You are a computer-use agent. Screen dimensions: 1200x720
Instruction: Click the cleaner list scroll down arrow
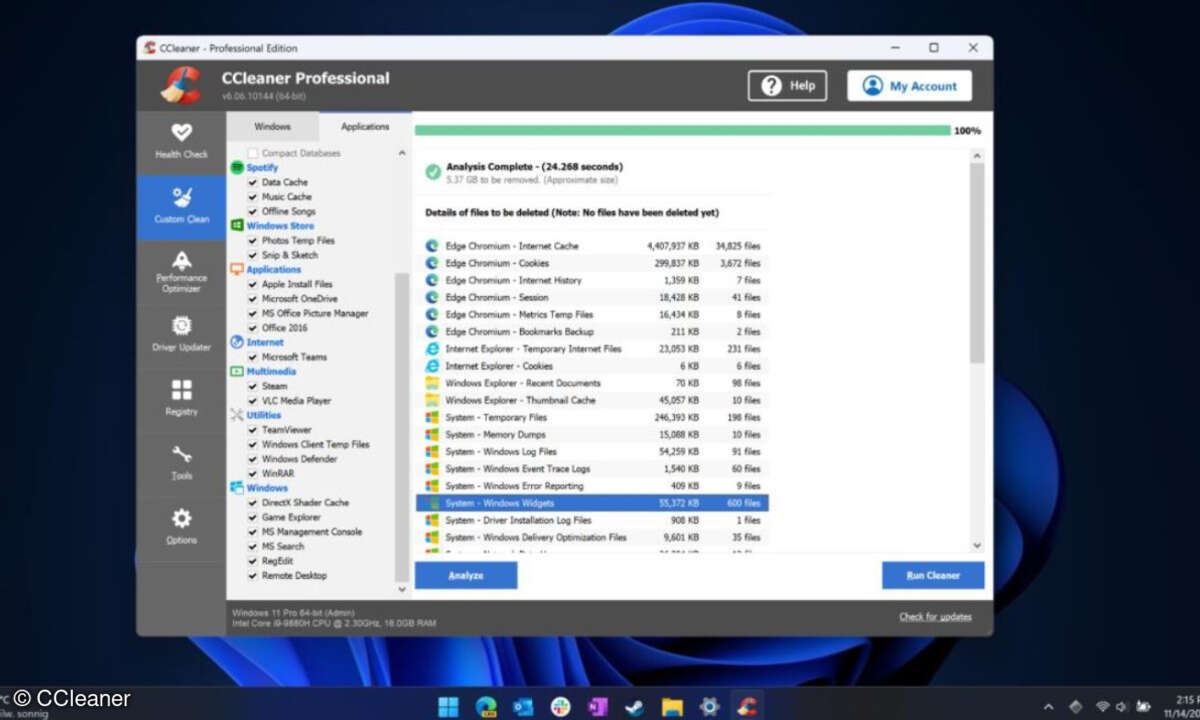[402, 589]
